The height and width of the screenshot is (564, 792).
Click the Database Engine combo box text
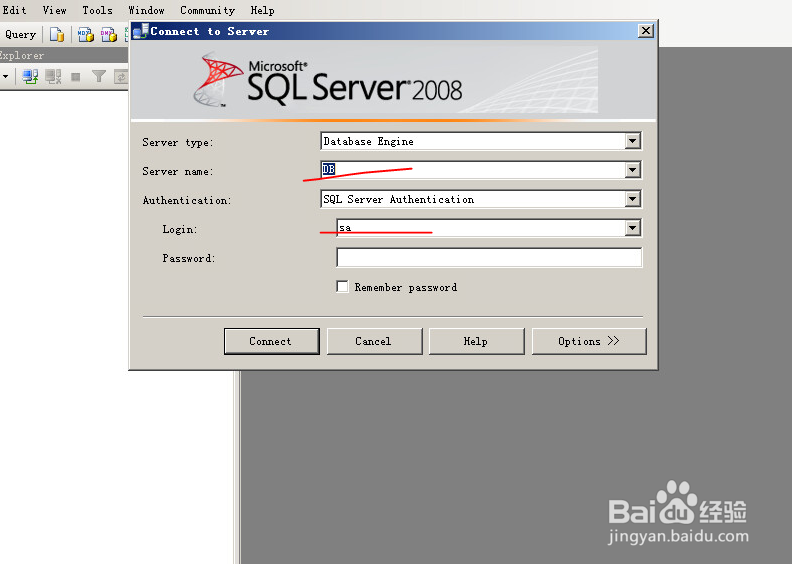tap(368, 141)
